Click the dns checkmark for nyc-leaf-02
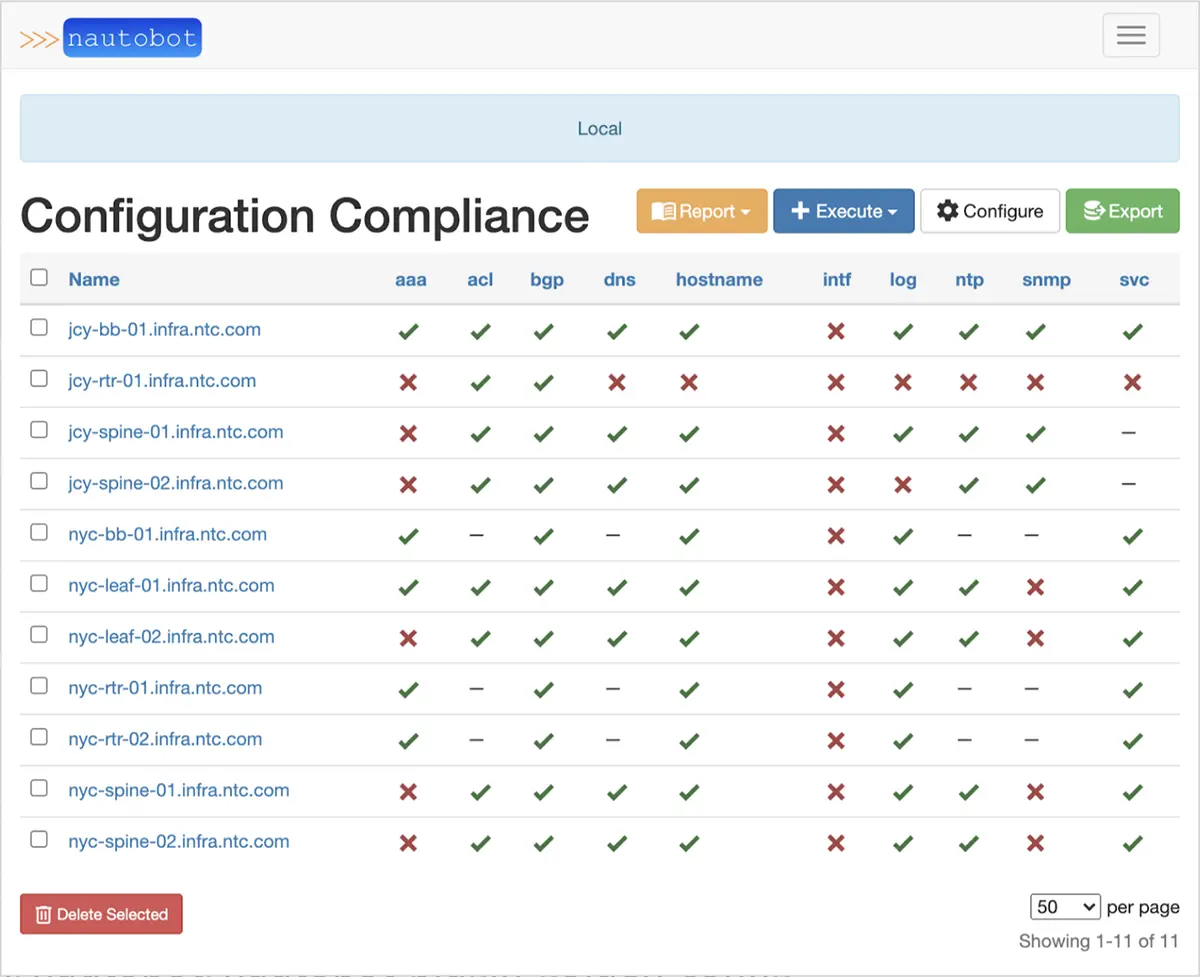 tap(617, 638)
